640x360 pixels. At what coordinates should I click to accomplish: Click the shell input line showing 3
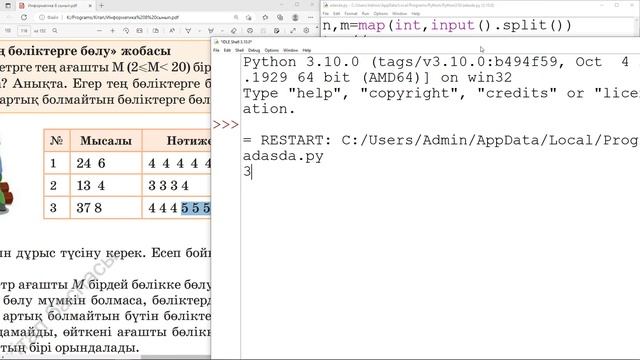[247, 171]
